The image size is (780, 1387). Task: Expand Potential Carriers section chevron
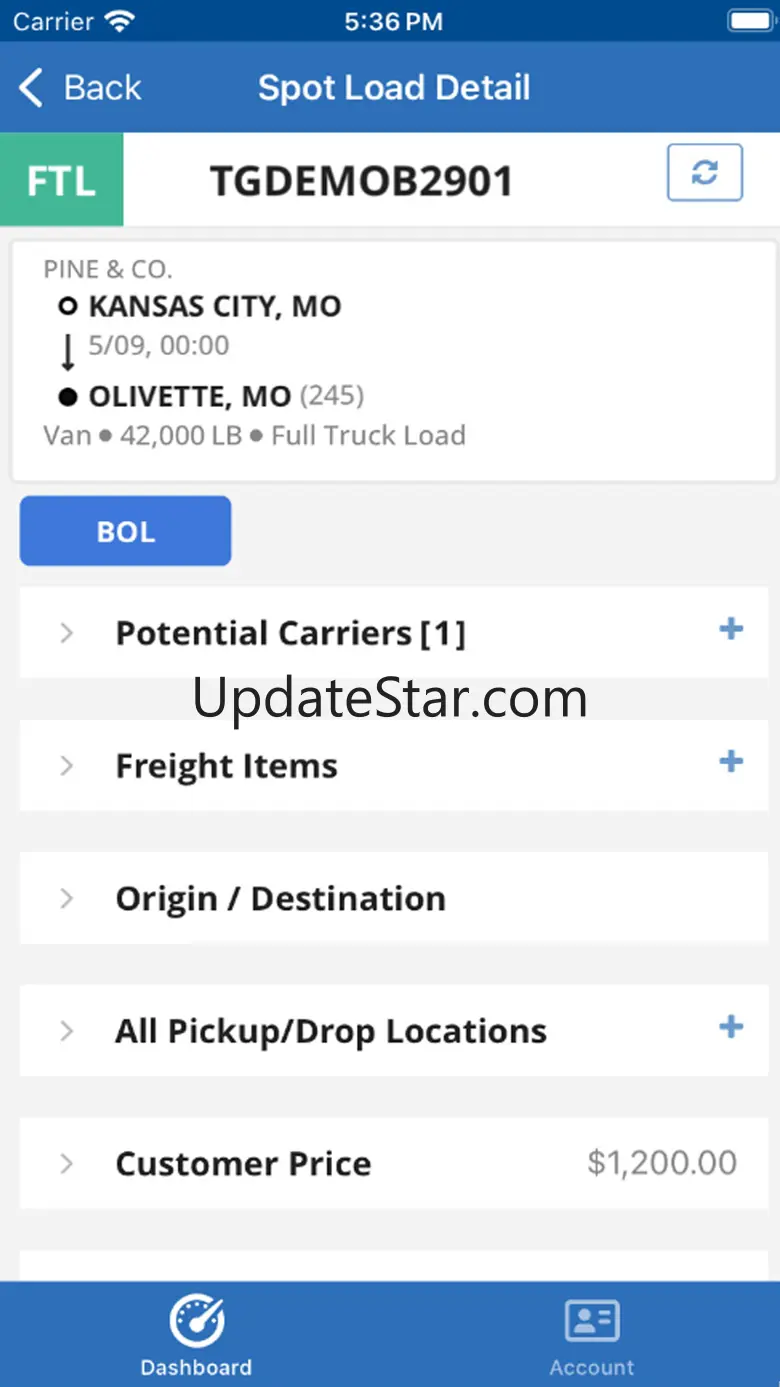[x=67, y=633]
